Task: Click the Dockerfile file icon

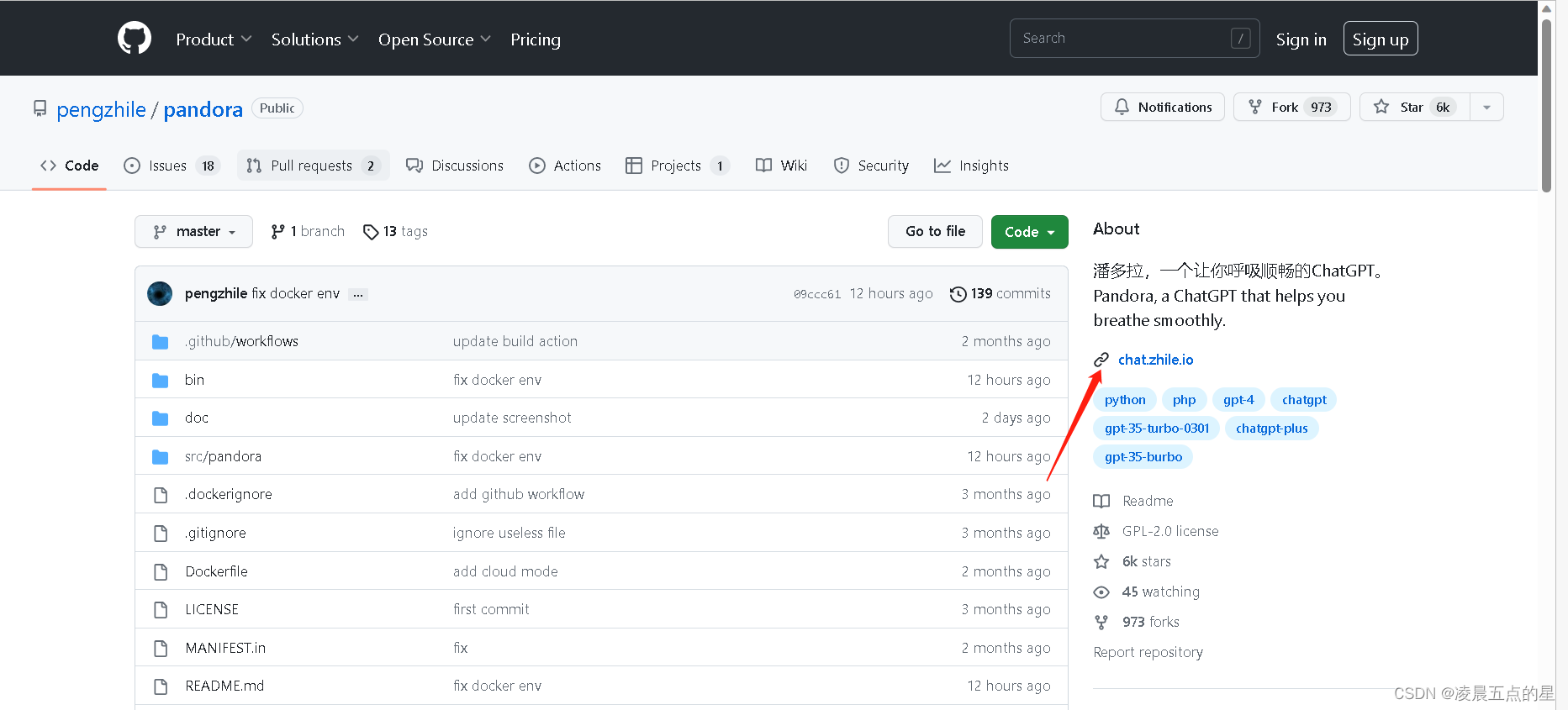Action: click(161, 571)
